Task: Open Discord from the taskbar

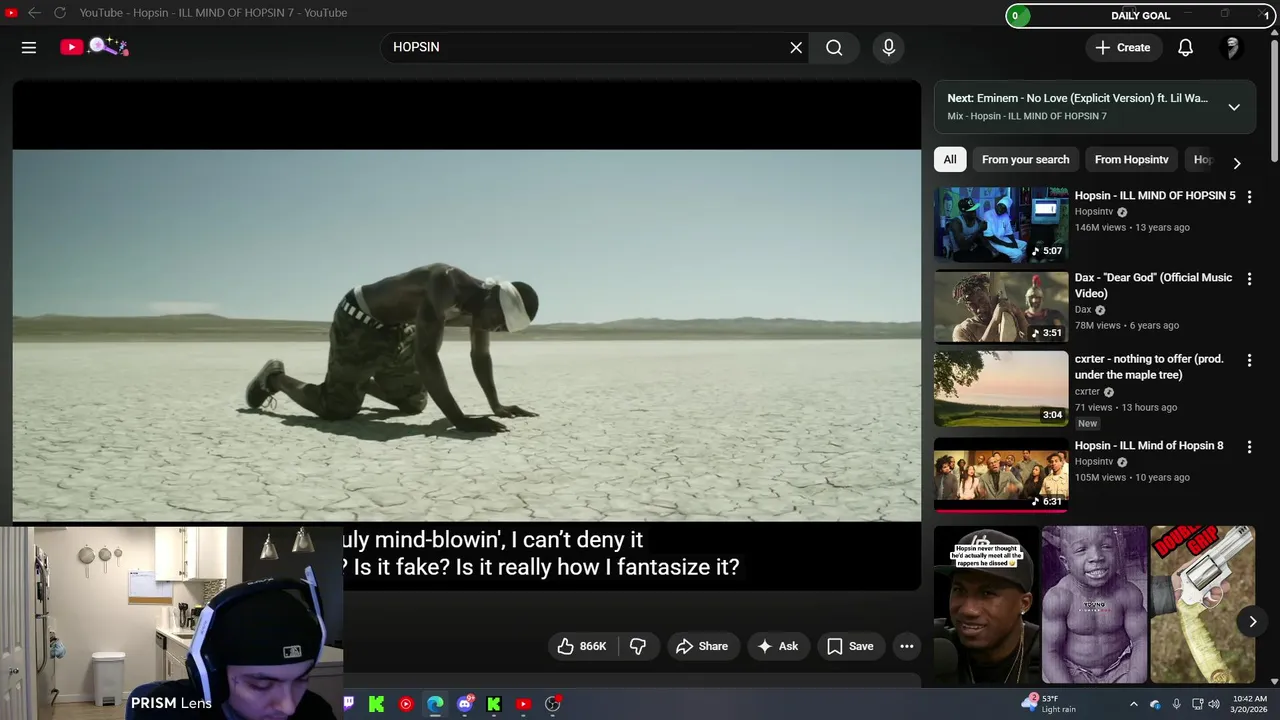Action: point(465,704)
